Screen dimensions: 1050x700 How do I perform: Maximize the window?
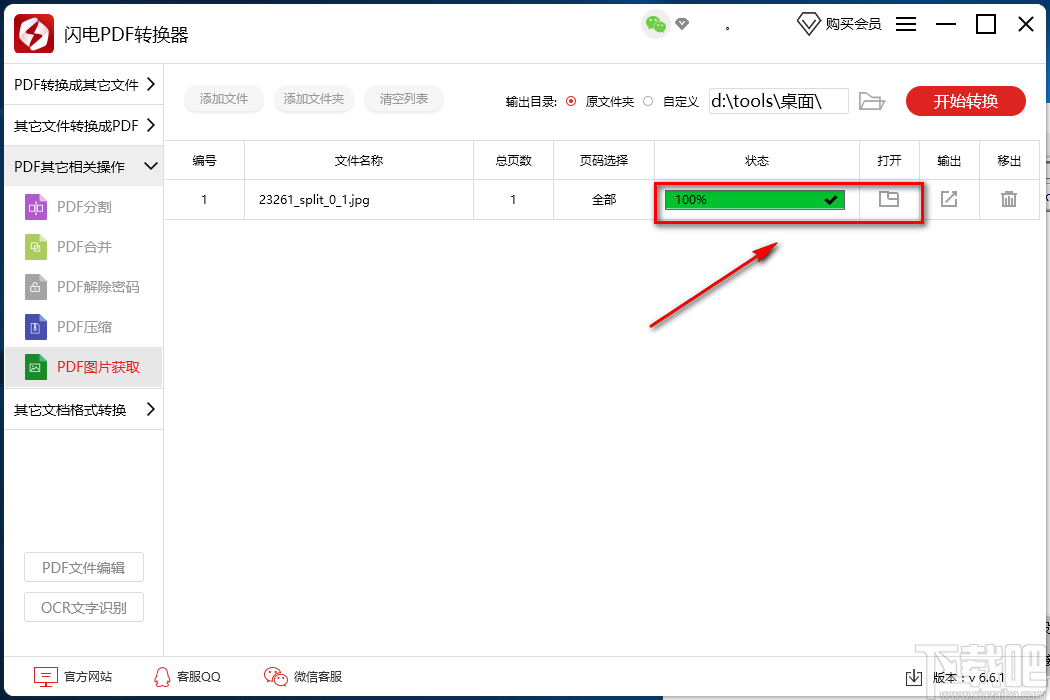tap(986, 24)
